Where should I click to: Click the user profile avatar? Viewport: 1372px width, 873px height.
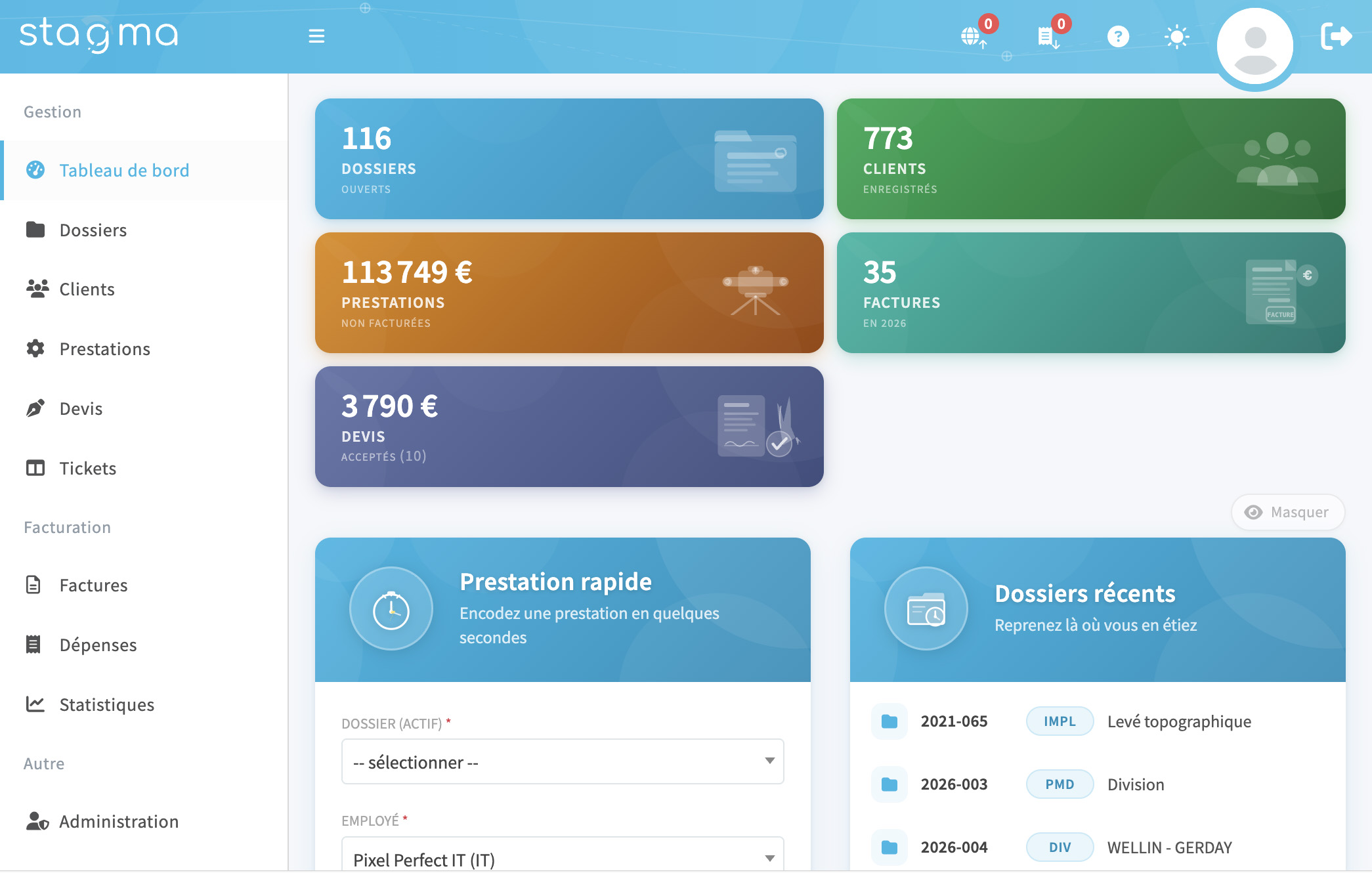pos(1254,45)
